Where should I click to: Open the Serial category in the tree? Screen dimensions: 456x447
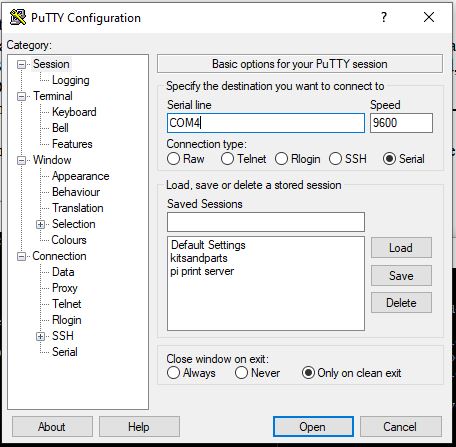click(x=65, y=352)
